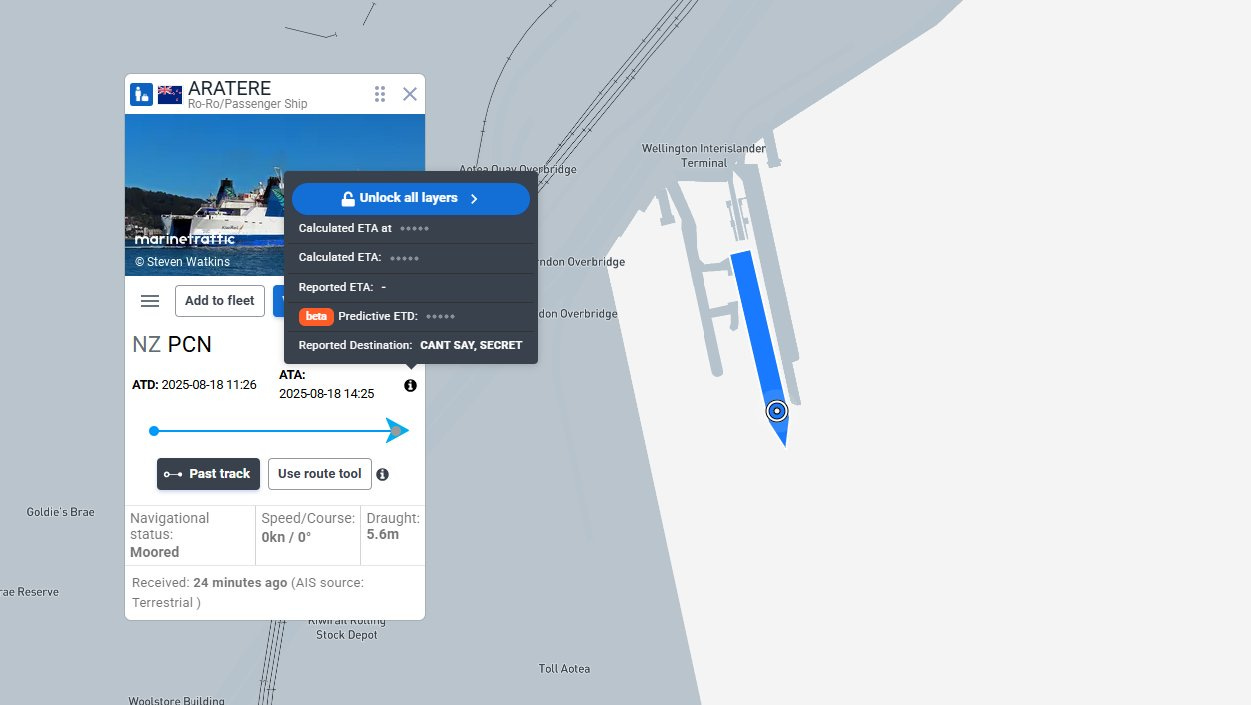Click the chevron on Unlock all layers

point(474,199)
